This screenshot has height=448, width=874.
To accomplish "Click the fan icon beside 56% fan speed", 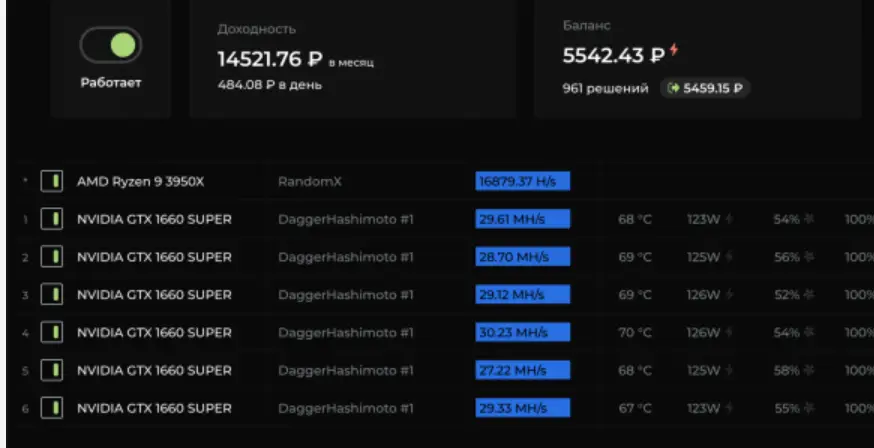I will point(809,257).
